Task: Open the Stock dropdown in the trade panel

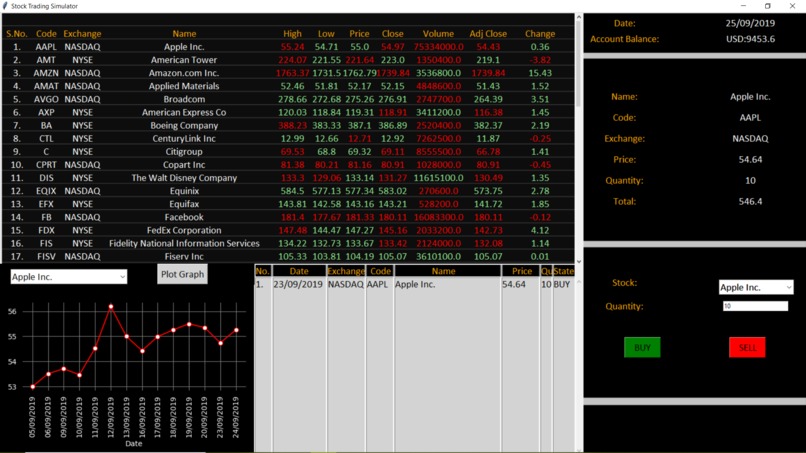Action: (756, 287)
